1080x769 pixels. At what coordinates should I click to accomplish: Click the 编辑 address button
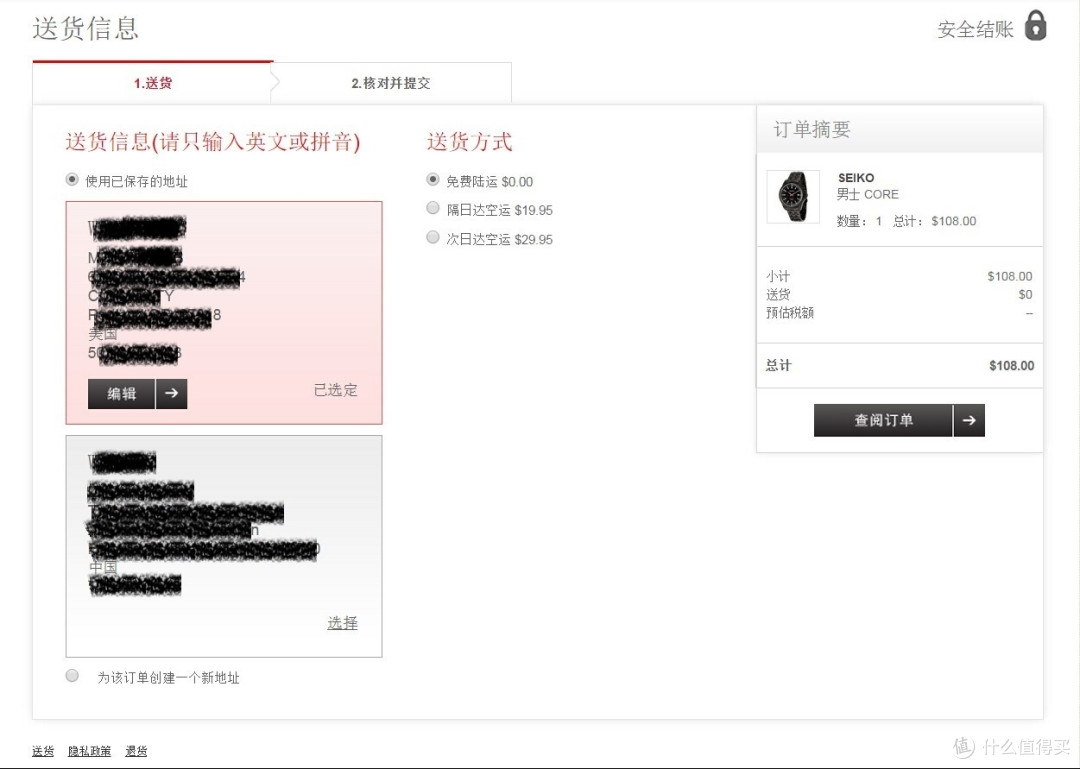121,393
